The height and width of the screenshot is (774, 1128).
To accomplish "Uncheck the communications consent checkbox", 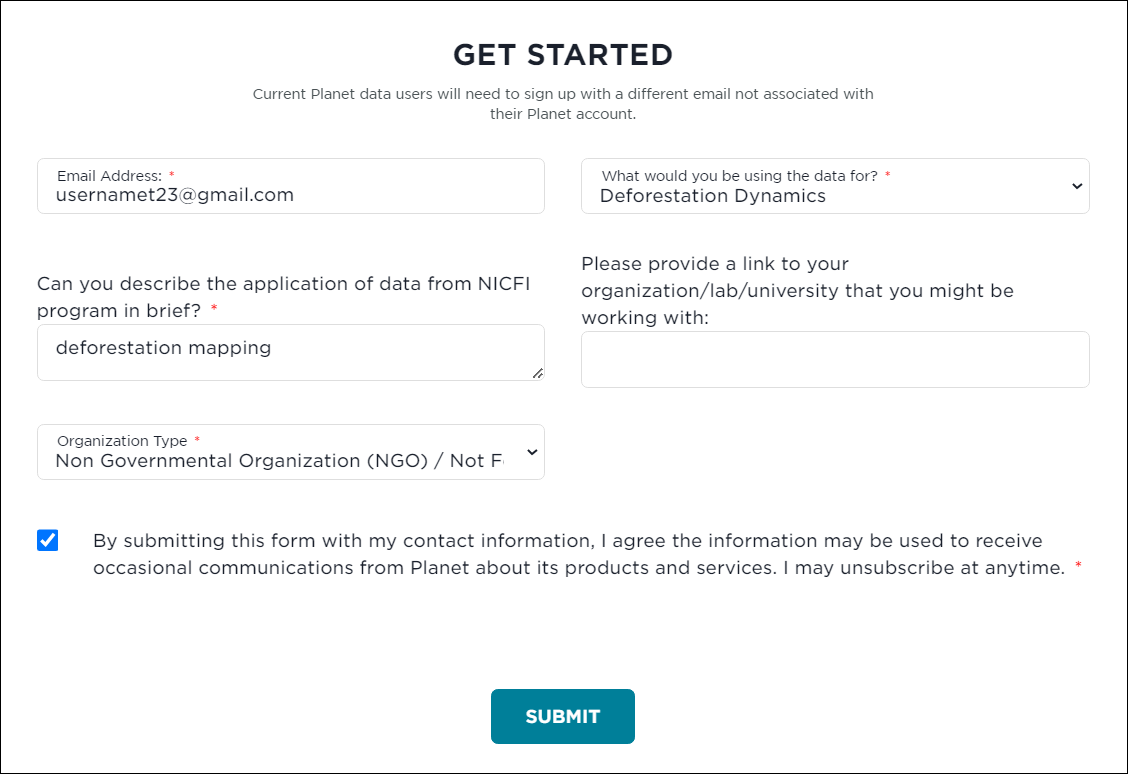I will 48,541.
